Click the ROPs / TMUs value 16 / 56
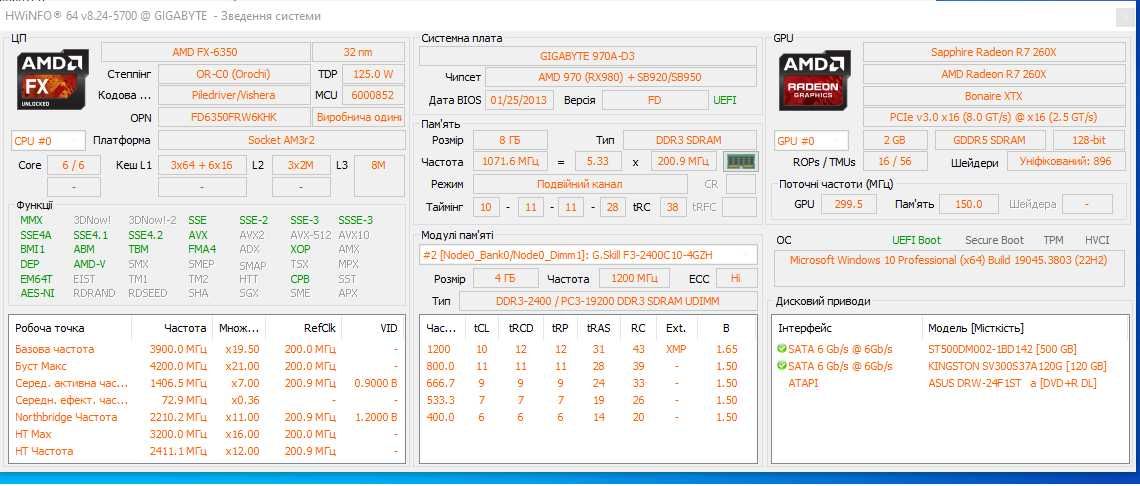The height and width of the screenshot is (486, 1140). 894,162
